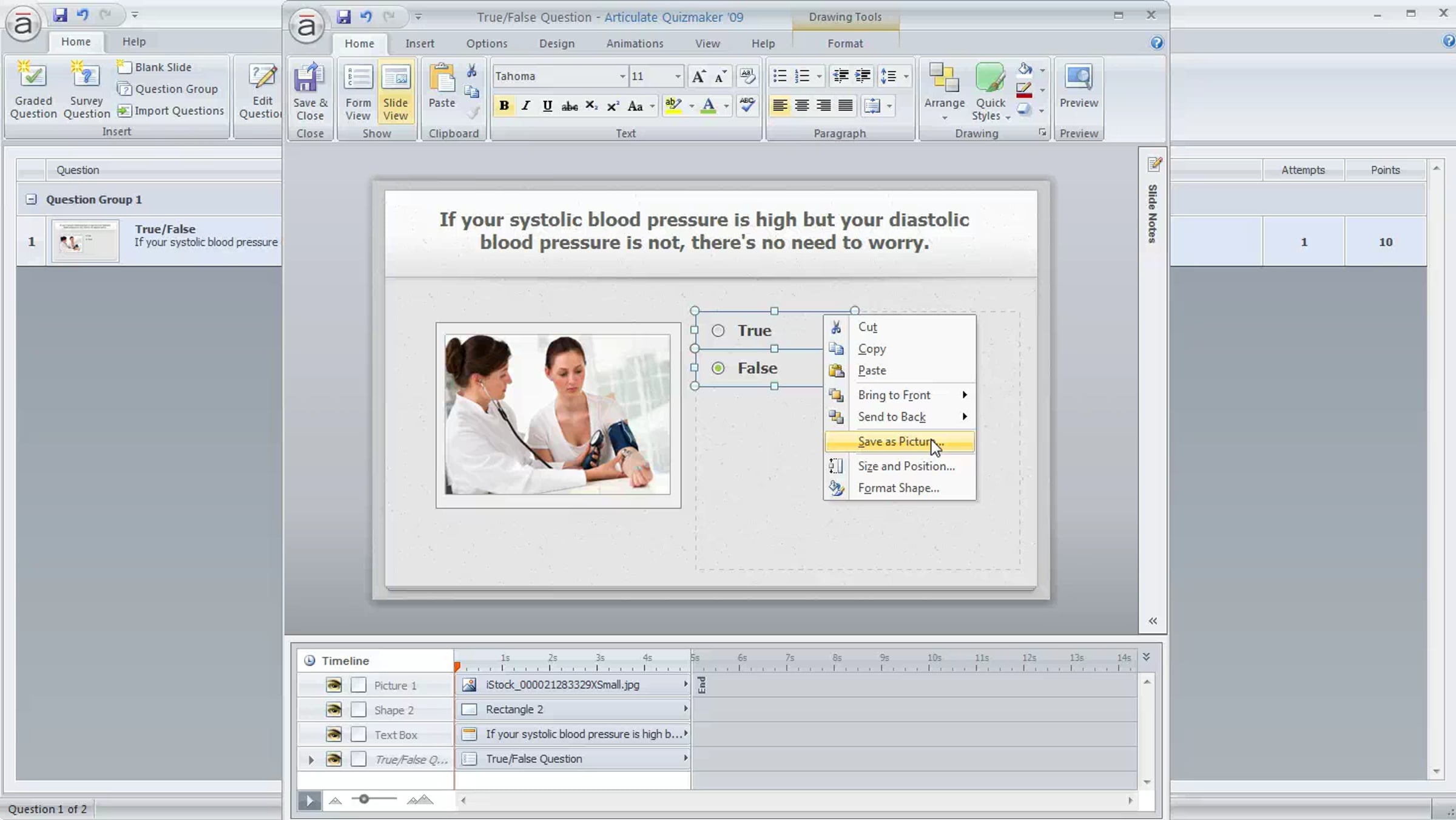Hide the Picture 1 layer eye

click(333, 685)
